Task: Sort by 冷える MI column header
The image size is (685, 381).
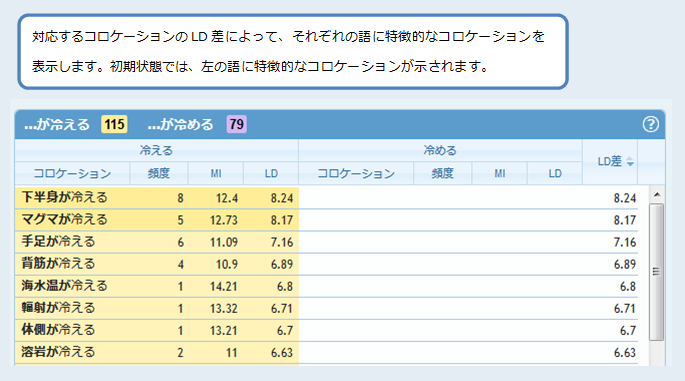Action: 216,173
